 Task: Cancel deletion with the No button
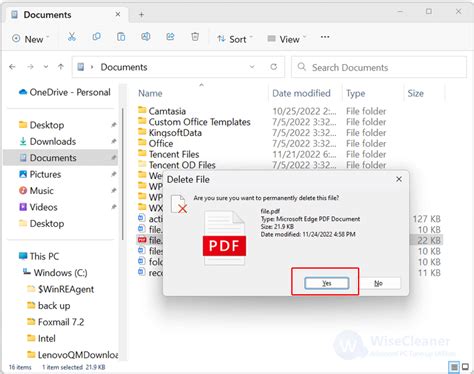[x=379, y=283]
